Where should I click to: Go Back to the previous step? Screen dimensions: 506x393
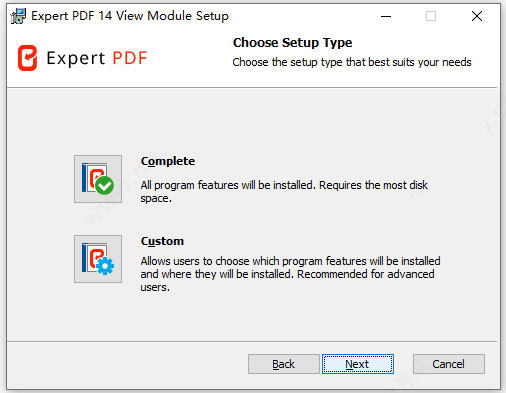click(284, 364)
